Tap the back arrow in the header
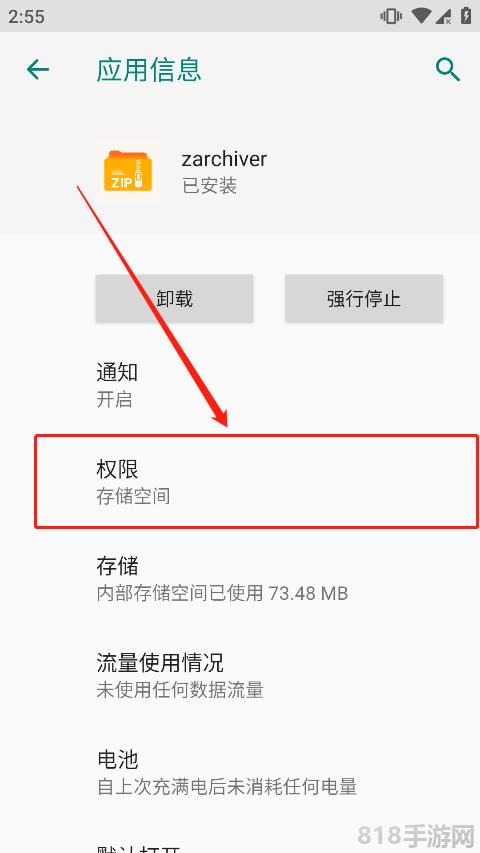This screenshot has width=480, height=853. click(38, 70)
